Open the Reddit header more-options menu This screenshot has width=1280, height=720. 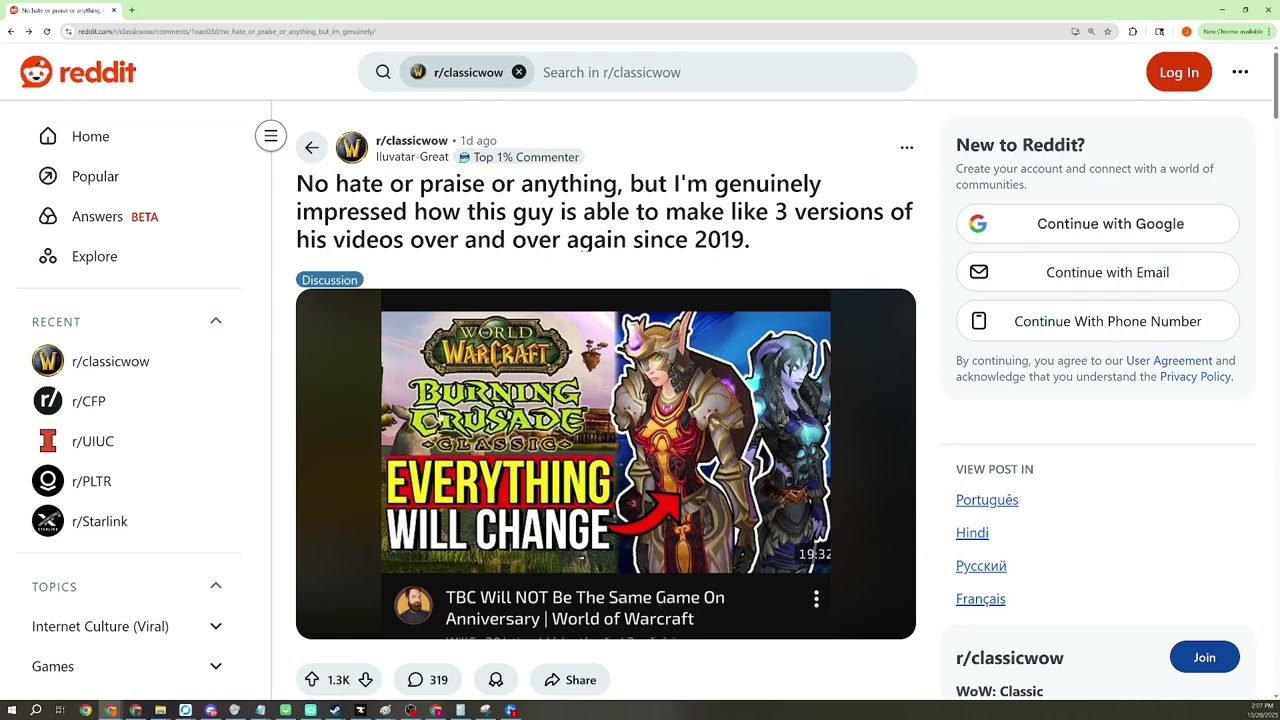[x=1240, y=72]
